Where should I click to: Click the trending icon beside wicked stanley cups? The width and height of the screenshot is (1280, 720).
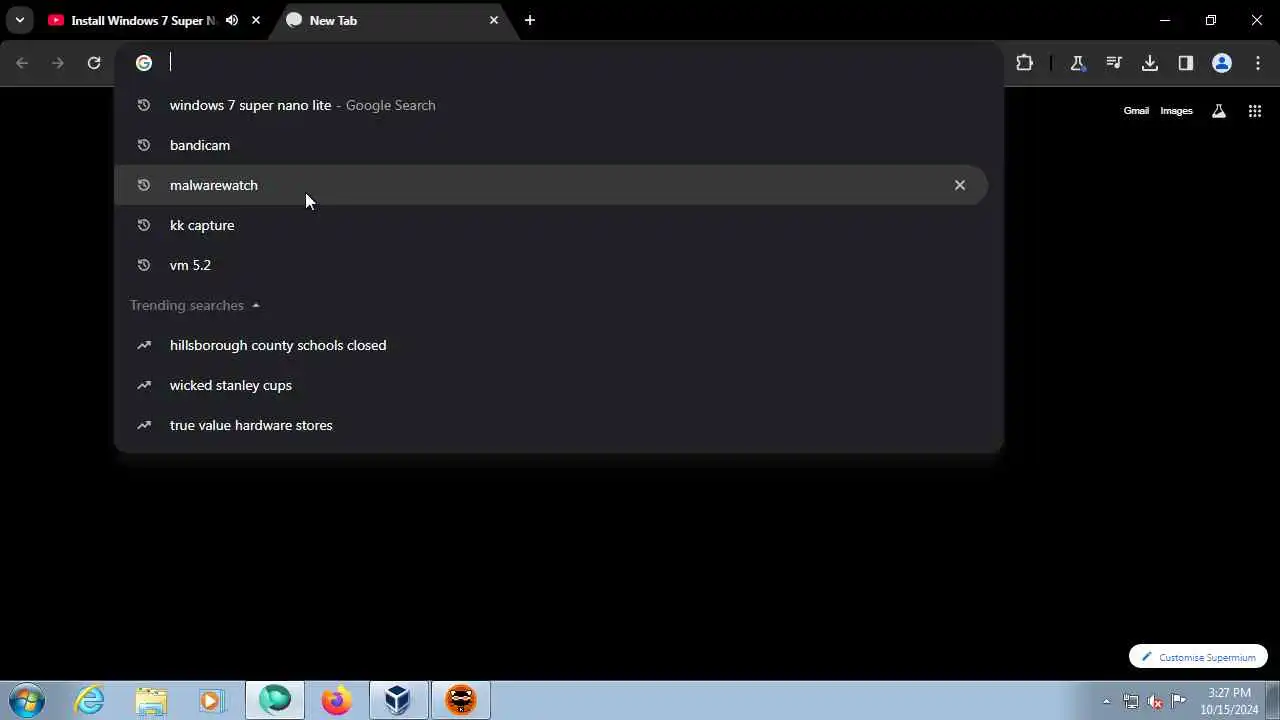click(x=144, y=385)
